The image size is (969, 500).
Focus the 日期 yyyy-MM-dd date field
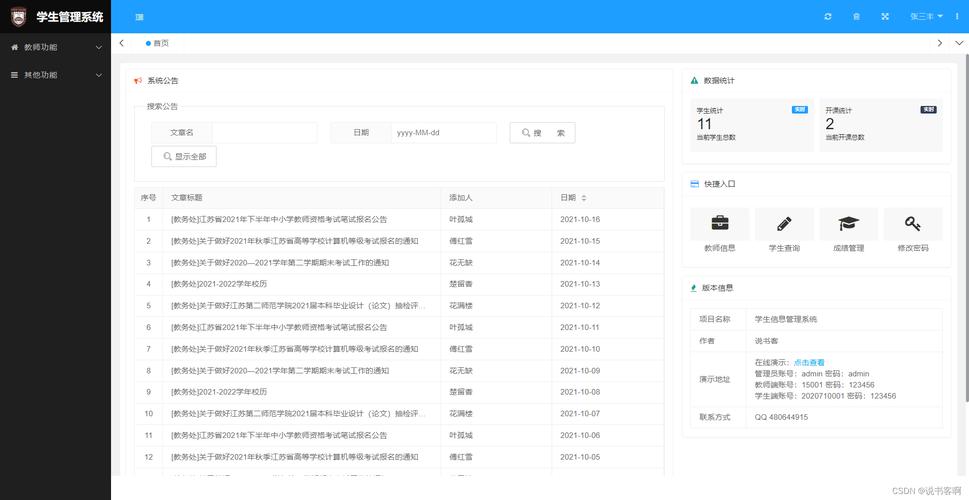443,132
